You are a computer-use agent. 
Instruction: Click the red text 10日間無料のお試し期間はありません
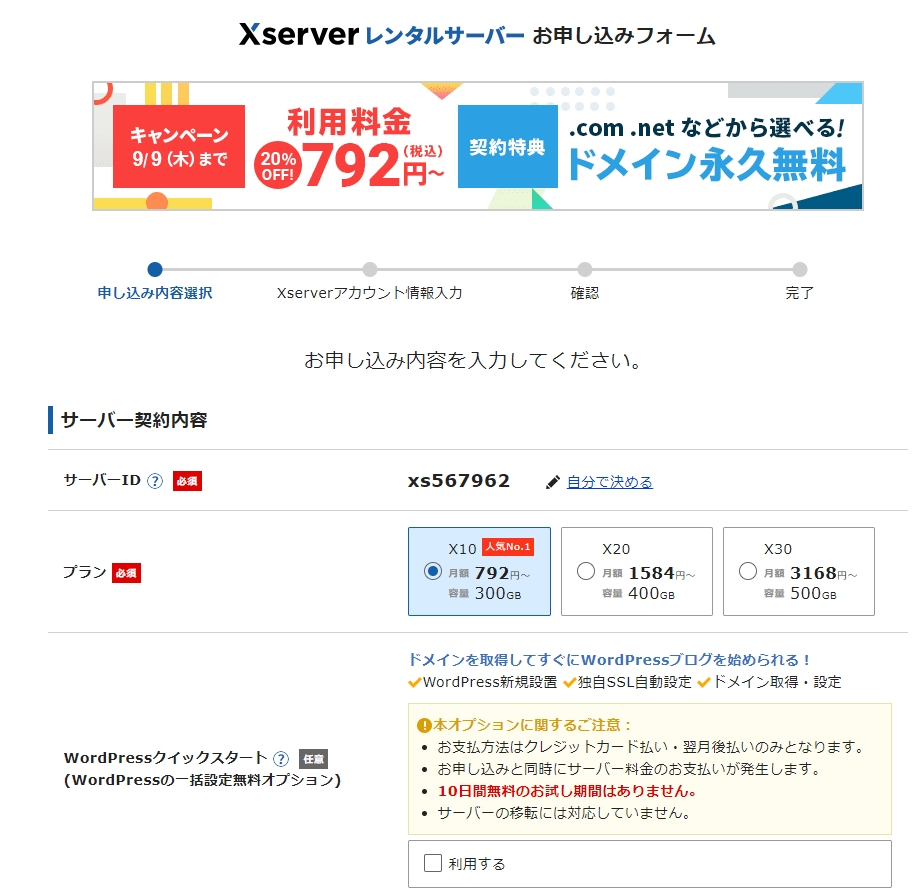567,791
